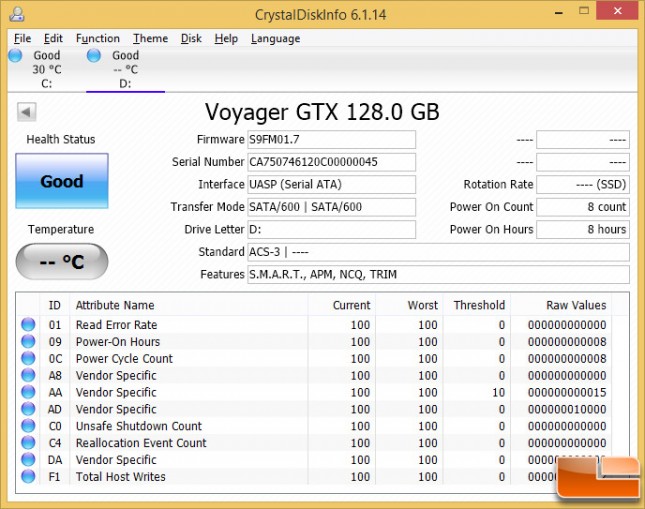Image resolution: width=645 pixels, height=509 pixels.
Task: Select the D: disk tab
Action: 125,69
